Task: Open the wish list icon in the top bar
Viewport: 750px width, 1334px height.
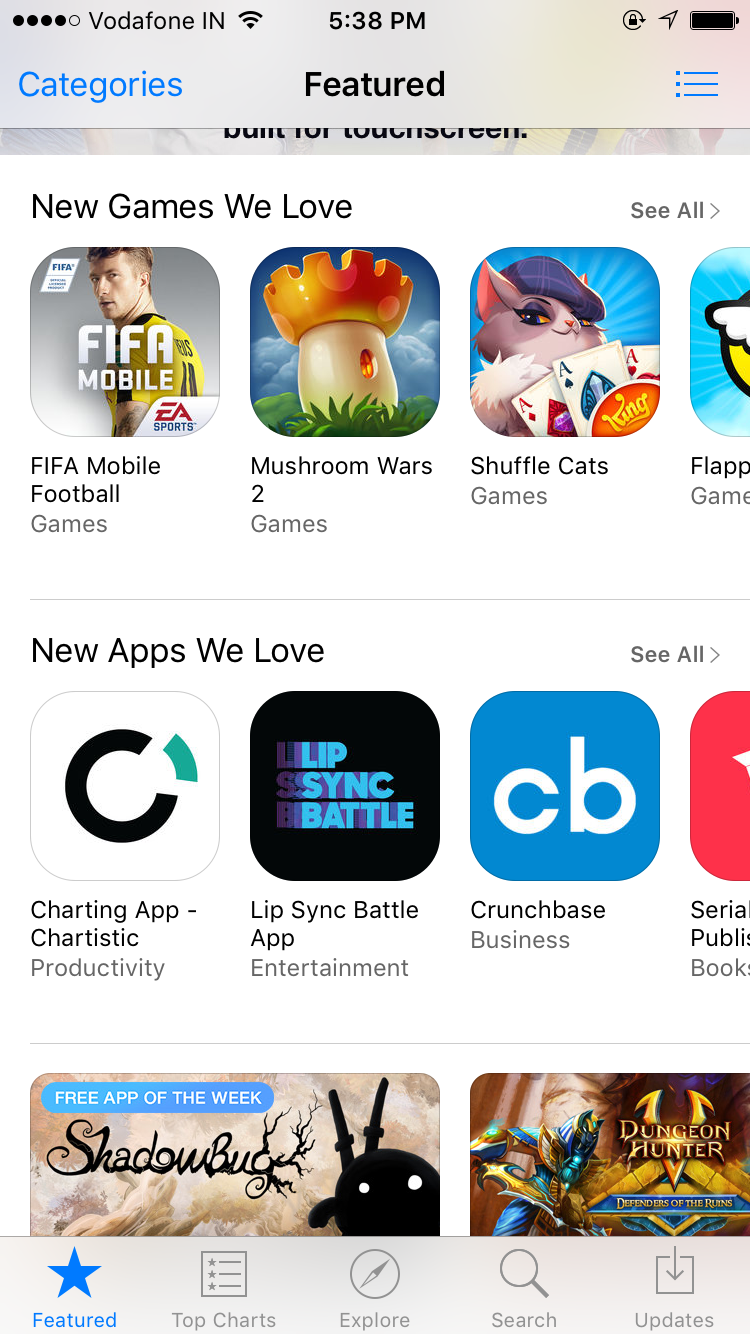Action: tap(696, 84)
